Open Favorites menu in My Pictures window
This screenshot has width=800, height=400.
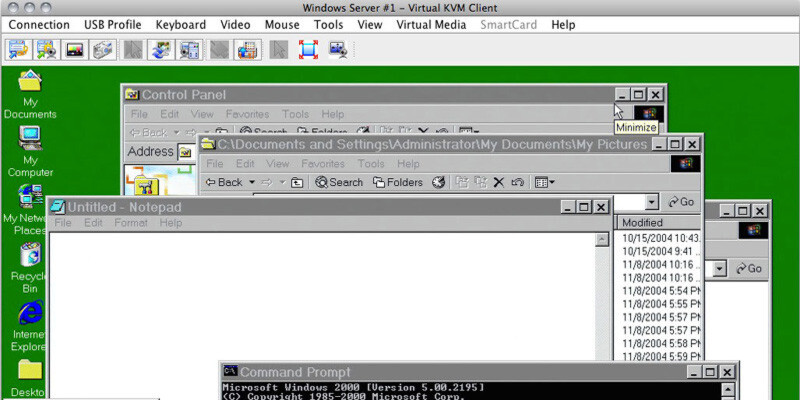coord(323,164)
